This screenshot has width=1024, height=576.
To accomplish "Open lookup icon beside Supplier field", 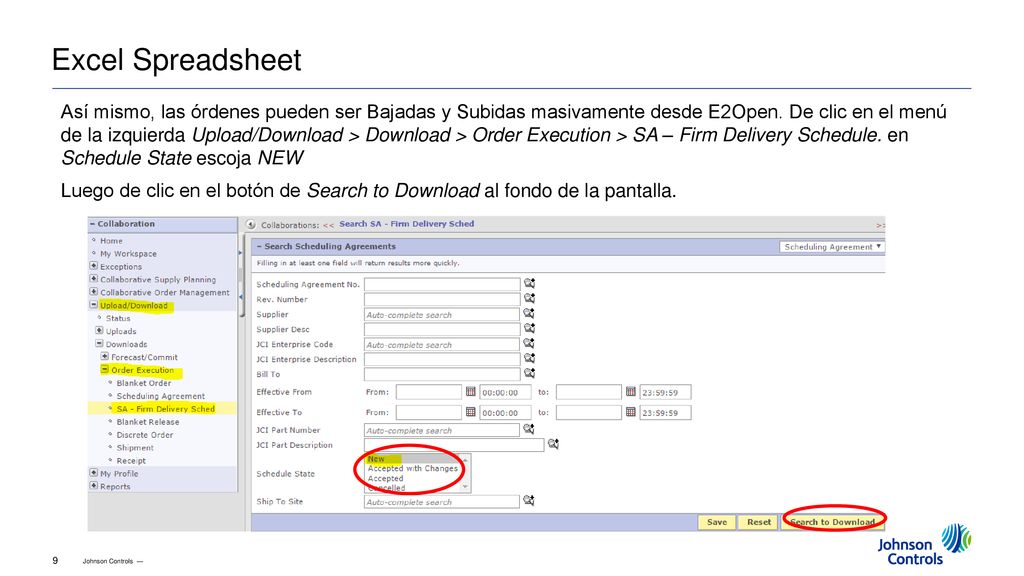I will point(529,313).
